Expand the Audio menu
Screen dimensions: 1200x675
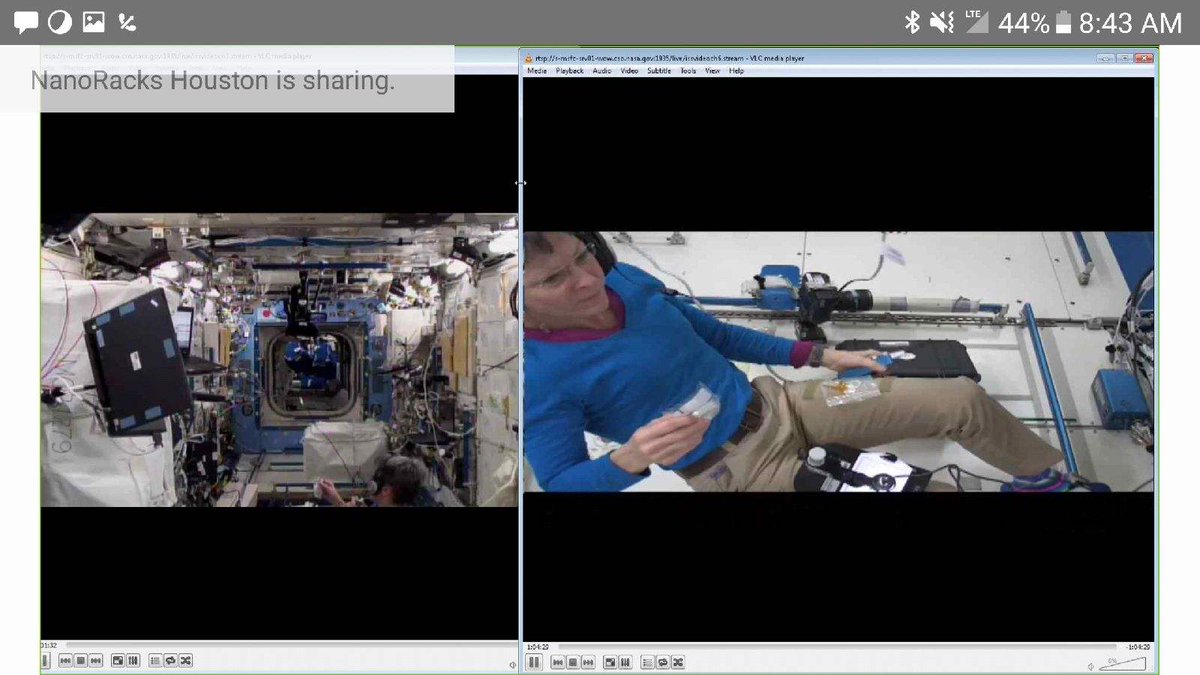(602, 71)
